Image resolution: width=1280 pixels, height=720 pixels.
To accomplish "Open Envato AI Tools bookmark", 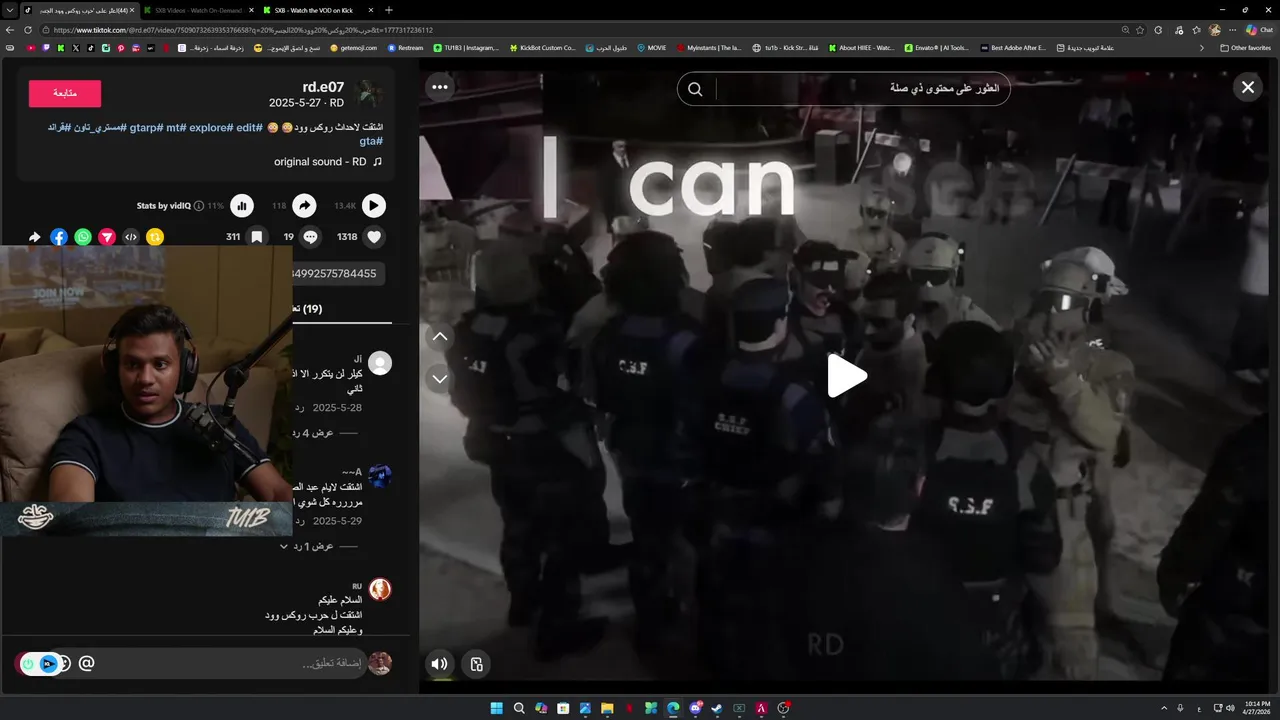I will (936, 48).
